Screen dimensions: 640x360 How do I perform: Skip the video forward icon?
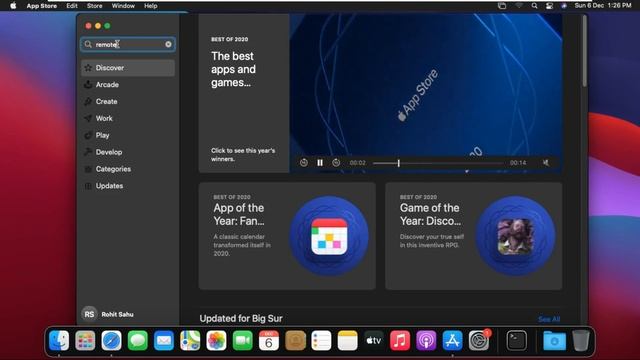click(x=336, y=162)
